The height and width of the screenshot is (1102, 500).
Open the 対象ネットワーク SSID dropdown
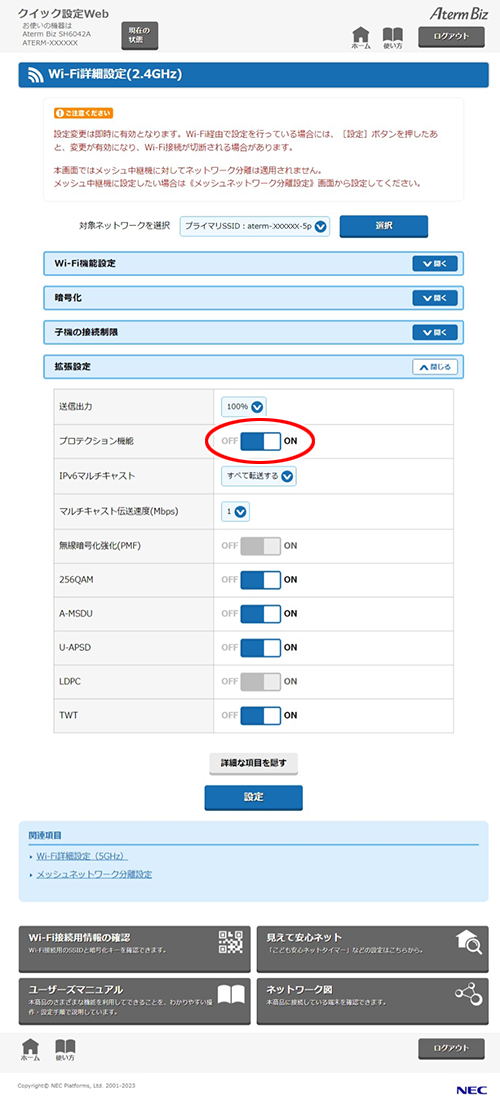pyautogui.click(x=255, y=226)
